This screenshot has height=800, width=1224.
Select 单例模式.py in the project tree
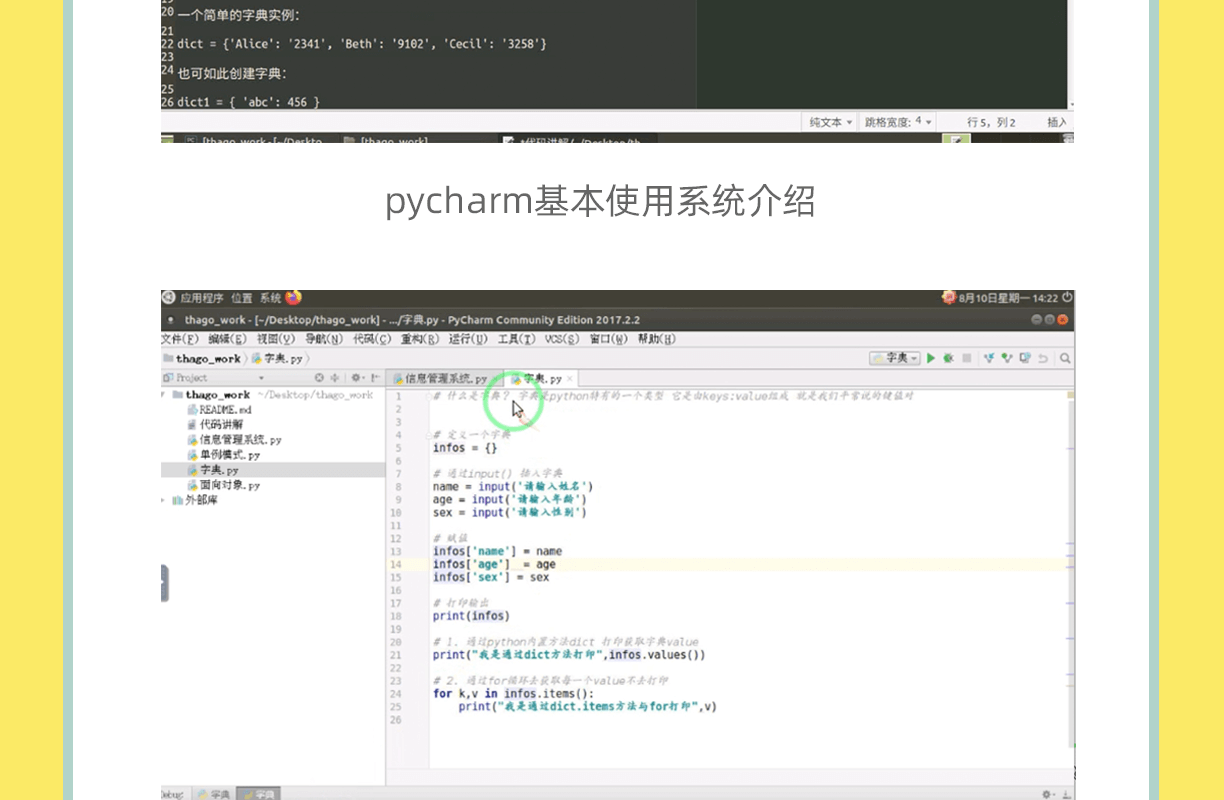223,455
